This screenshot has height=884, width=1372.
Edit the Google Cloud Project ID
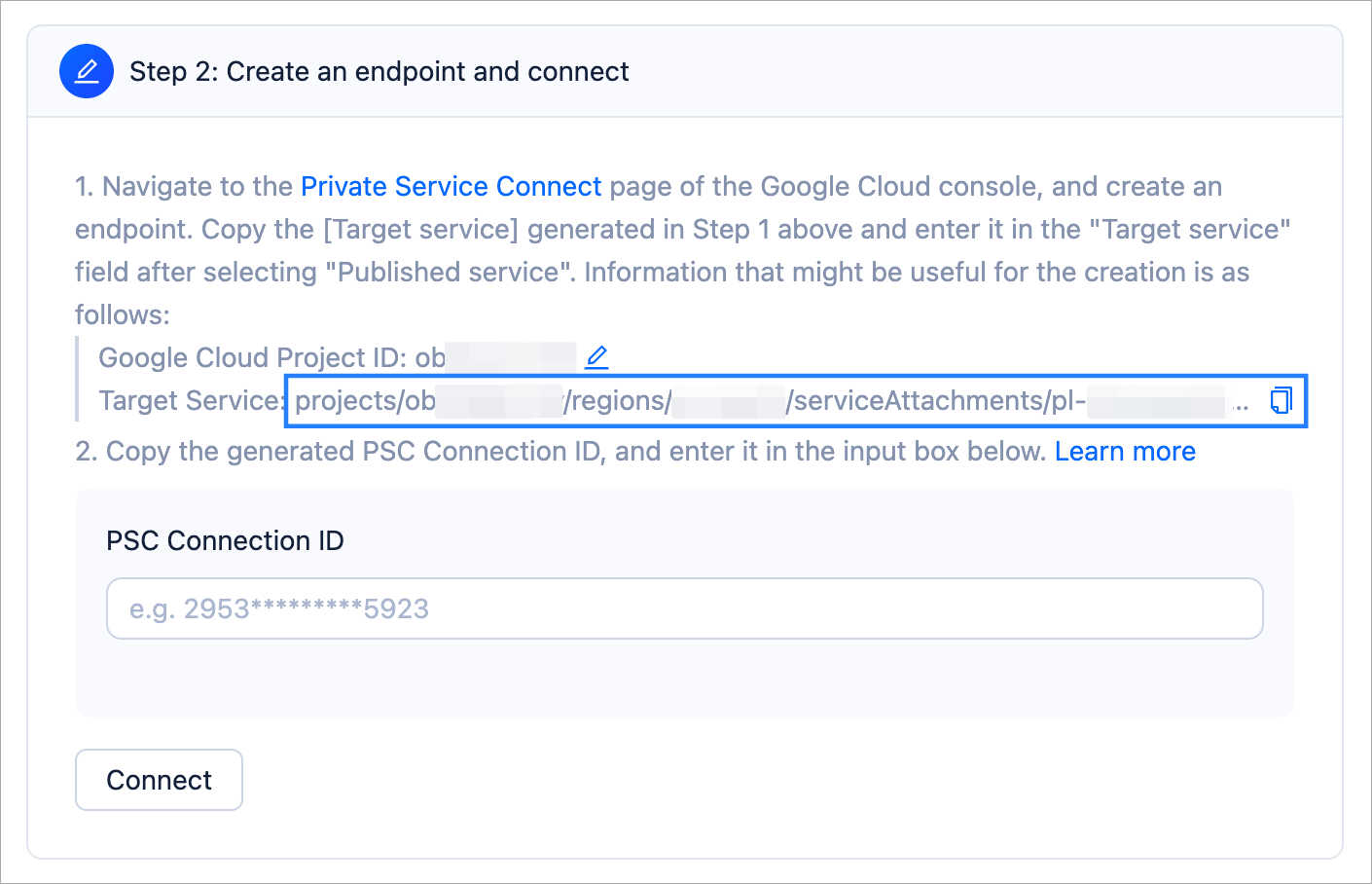click(x=596, y=357)
